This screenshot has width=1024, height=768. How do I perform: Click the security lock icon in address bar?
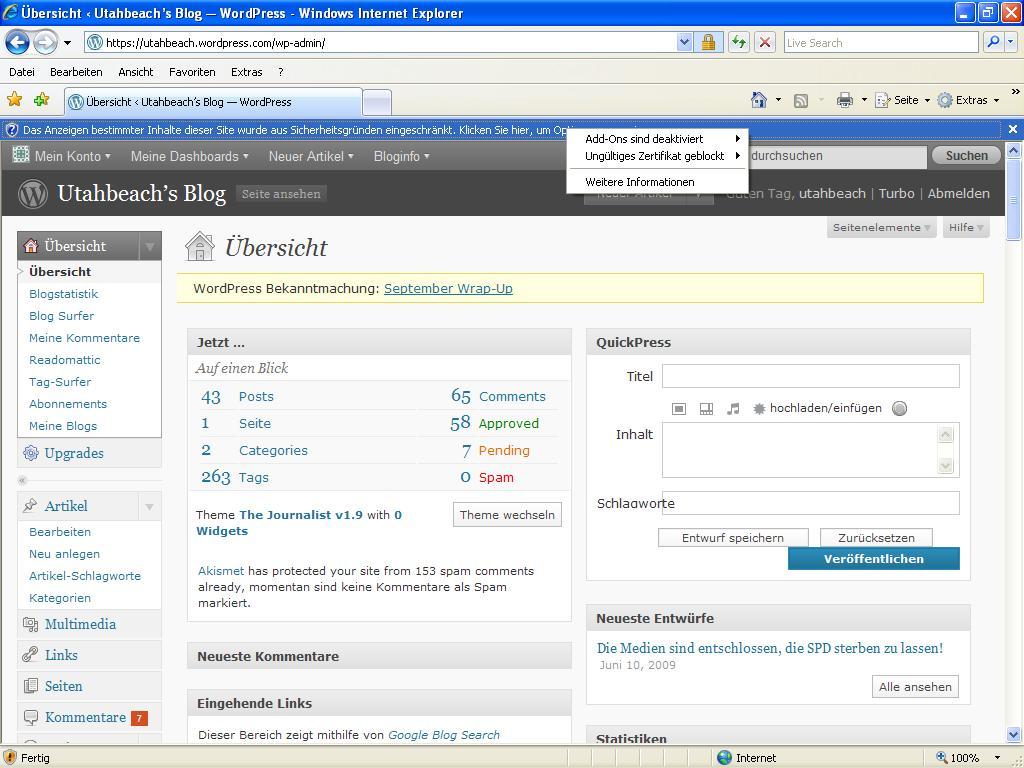708,43
